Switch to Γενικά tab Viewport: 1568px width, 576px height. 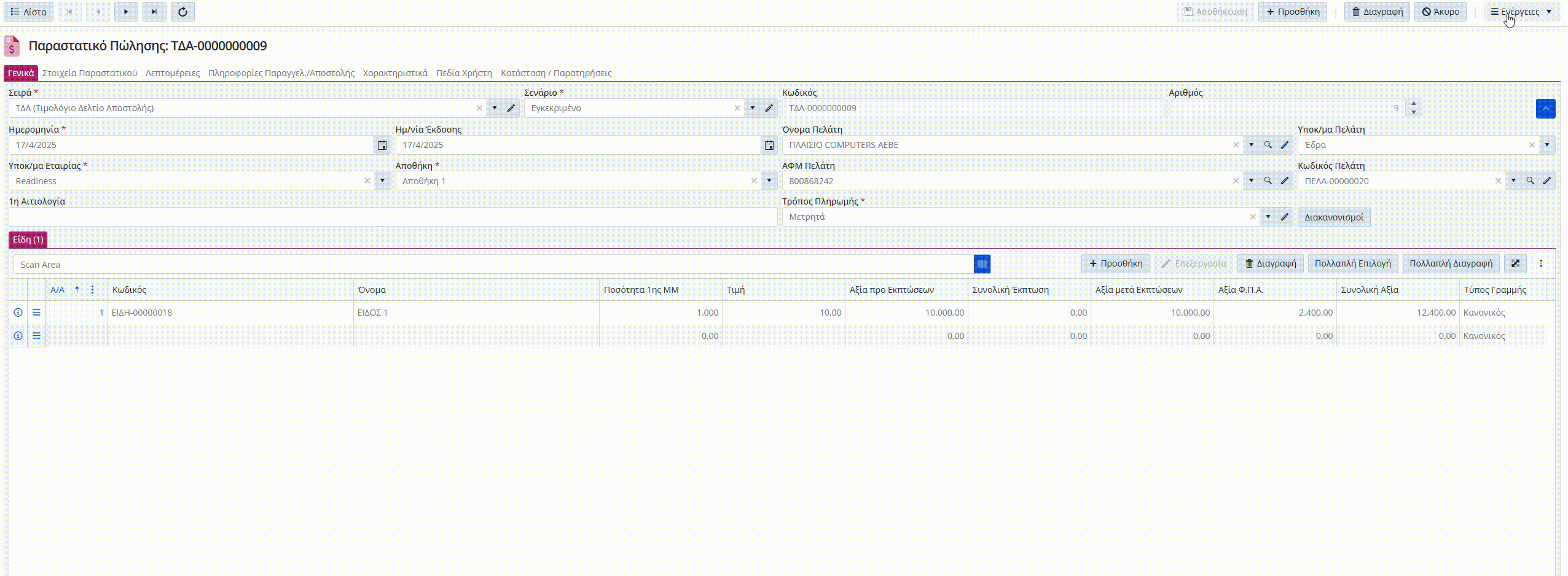tap(21, 73)
